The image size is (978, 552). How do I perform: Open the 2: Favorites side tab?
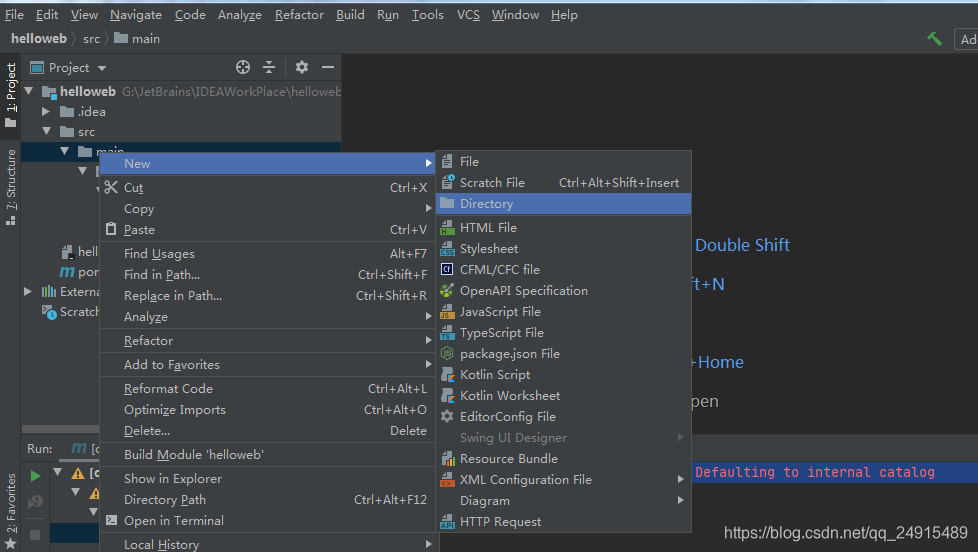point(11,510)
